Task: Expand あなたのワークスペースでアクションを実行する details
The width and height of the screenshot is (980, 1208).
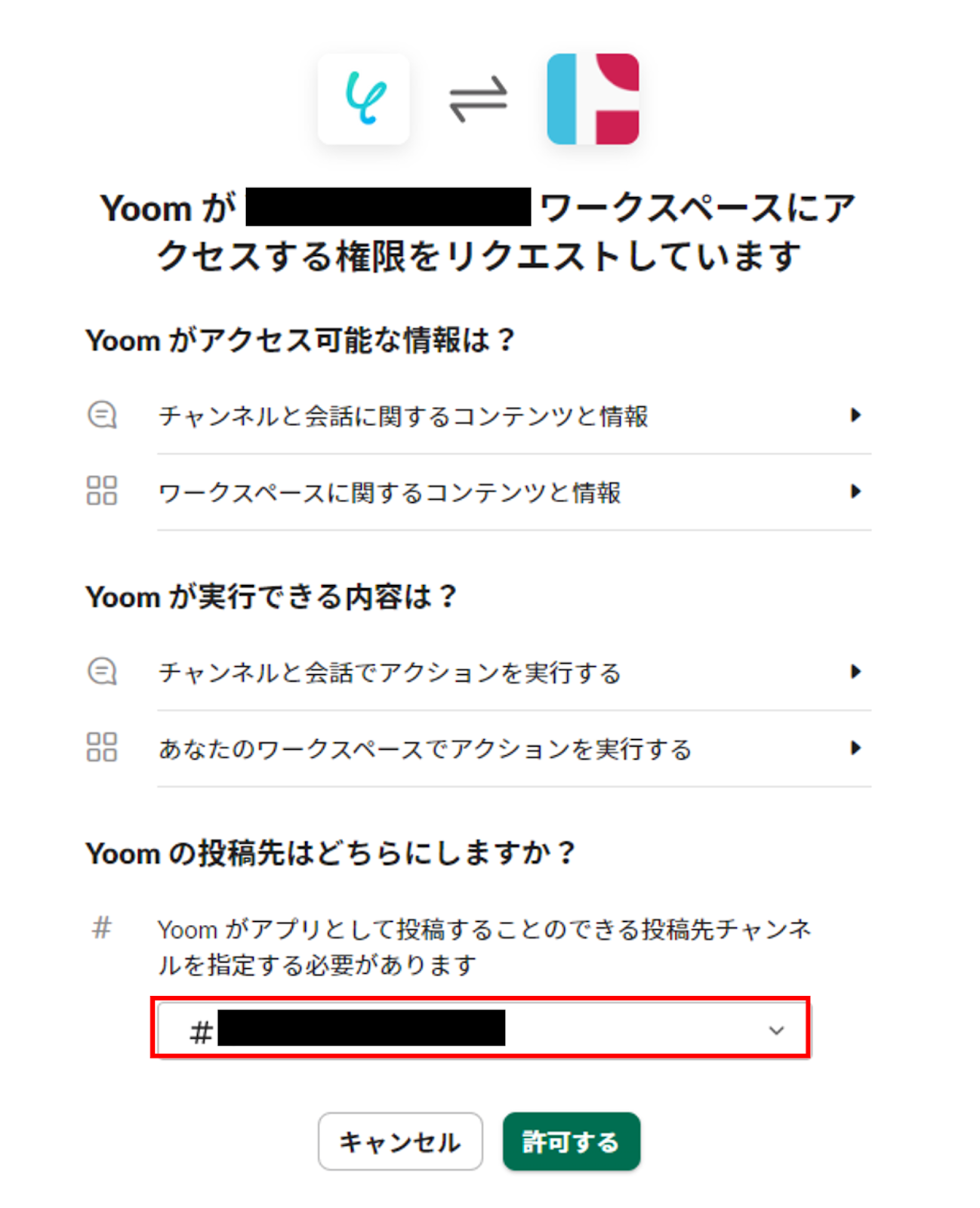Action: point(855,748)
